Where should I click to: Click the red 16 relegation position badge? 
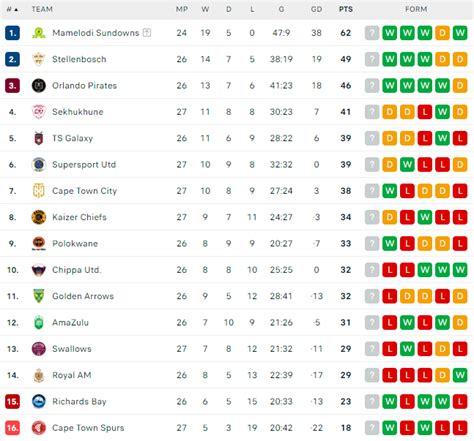(x=12, y=428)
